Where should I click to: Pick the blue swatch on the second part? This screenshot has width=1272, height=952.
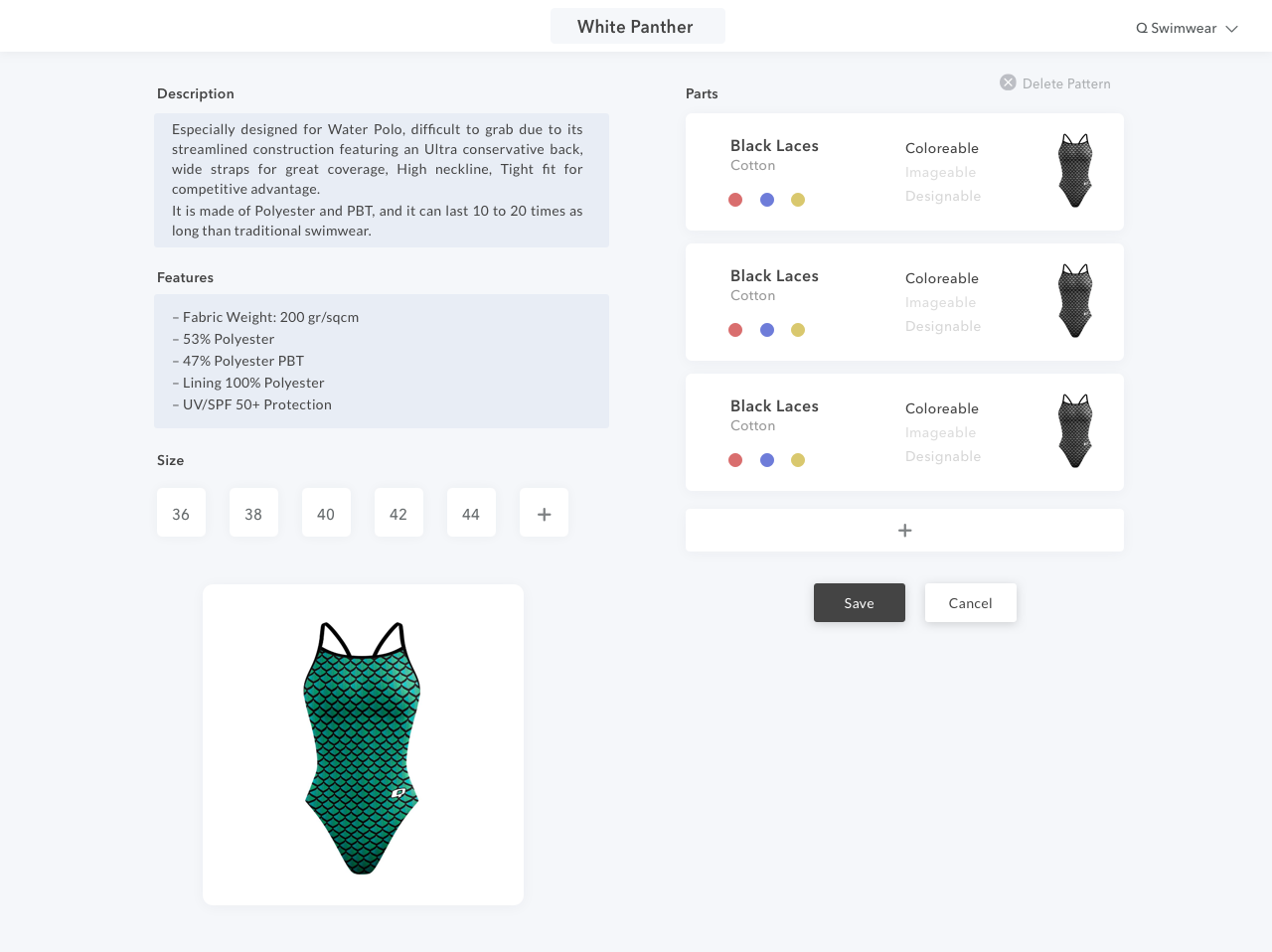pos(767,330)
